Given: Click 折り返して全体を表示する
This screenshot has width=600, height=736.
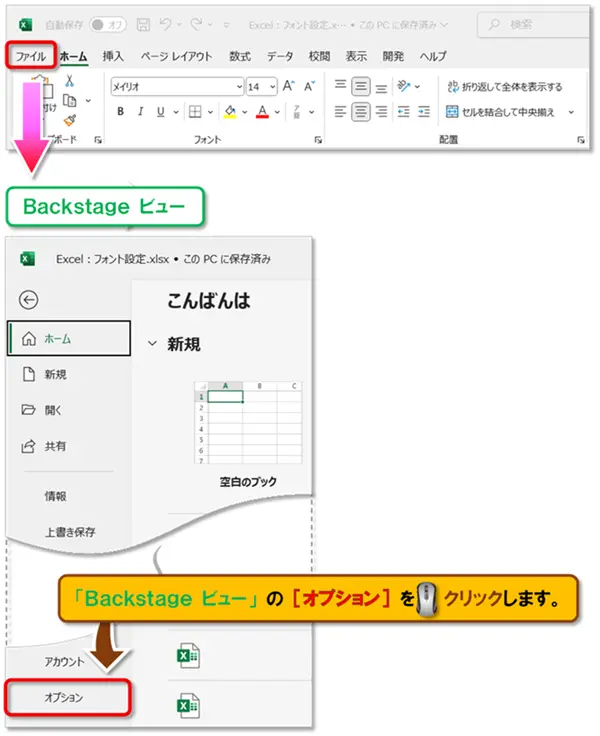Looking at the screenshot, I should (x=505, y=87).
